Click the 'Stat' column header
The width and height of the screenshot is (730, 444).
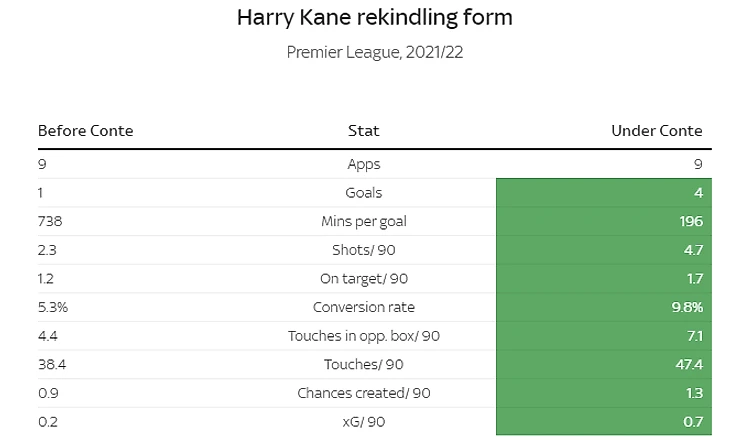point(363,131)
